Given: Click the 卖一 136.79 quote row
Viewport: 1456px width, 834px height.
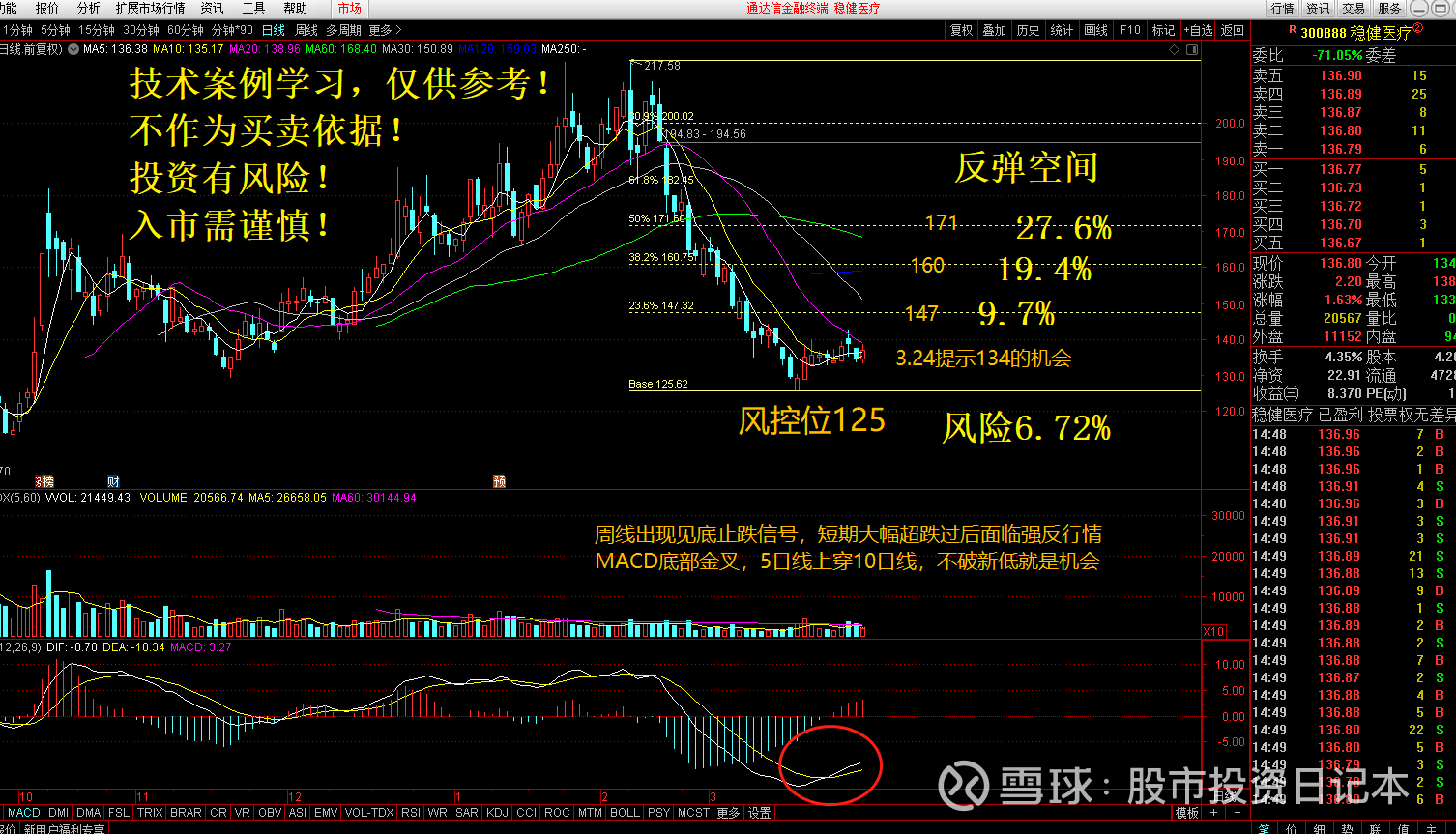Looking at the screenshot, I should coord(1354,149).
